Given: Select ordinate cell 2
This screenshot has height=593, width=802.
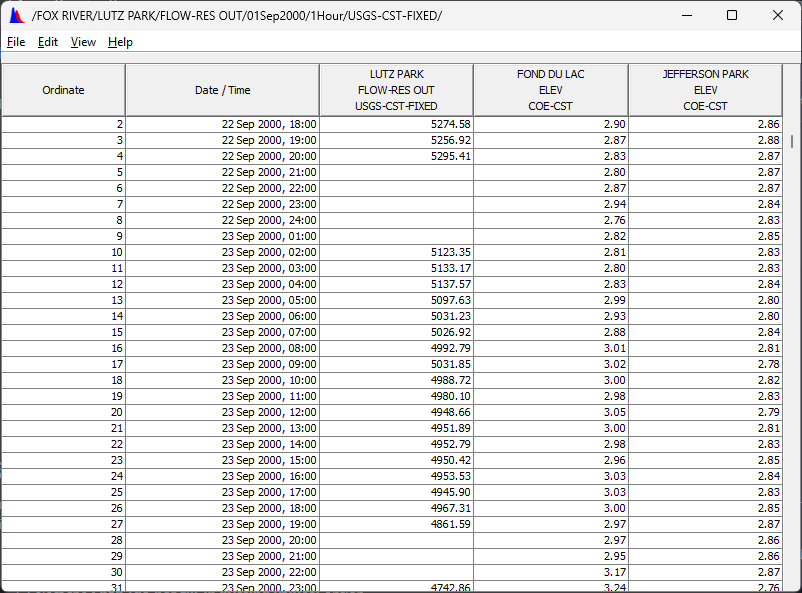Looking at the screenshot, I should (63, 124).
